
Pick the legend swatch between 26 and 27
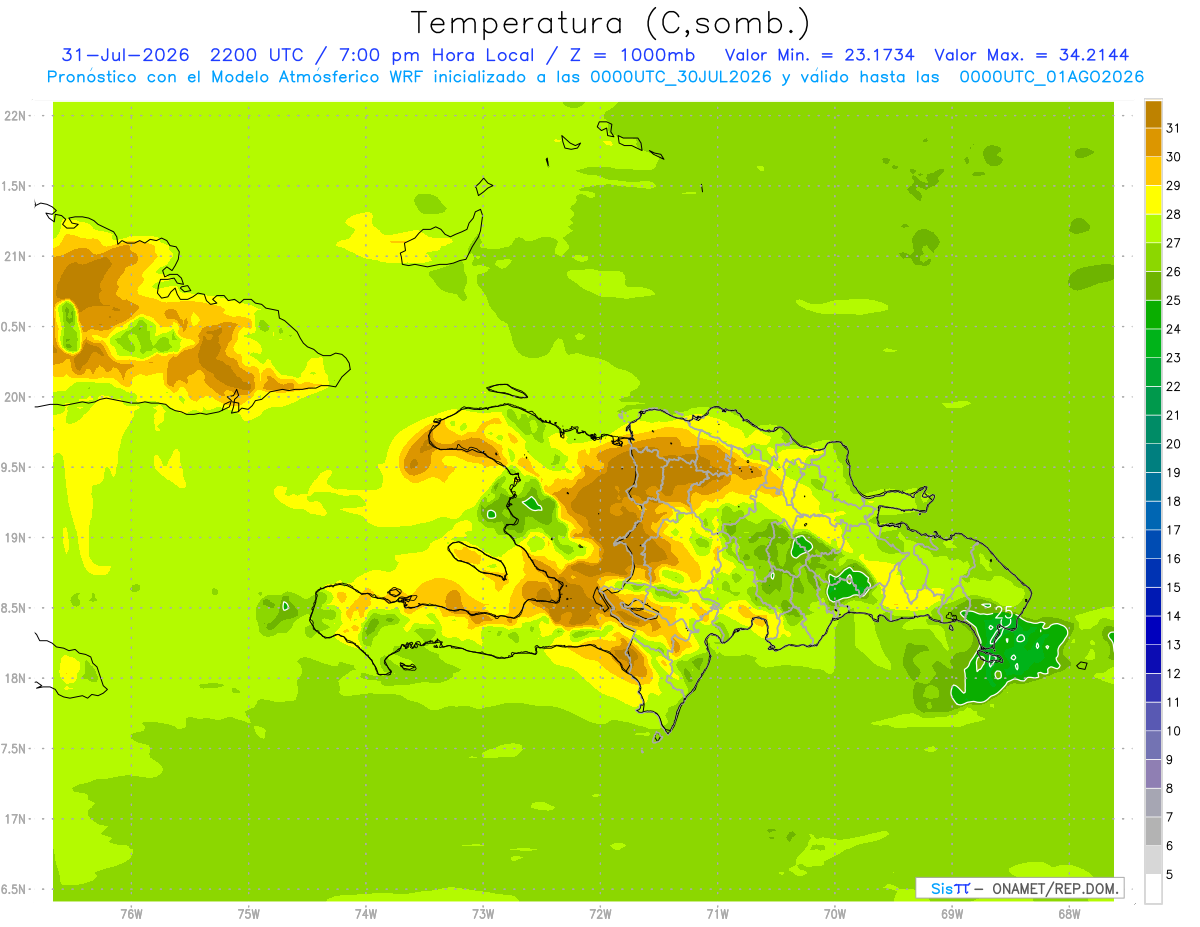tap(1153, 257)
